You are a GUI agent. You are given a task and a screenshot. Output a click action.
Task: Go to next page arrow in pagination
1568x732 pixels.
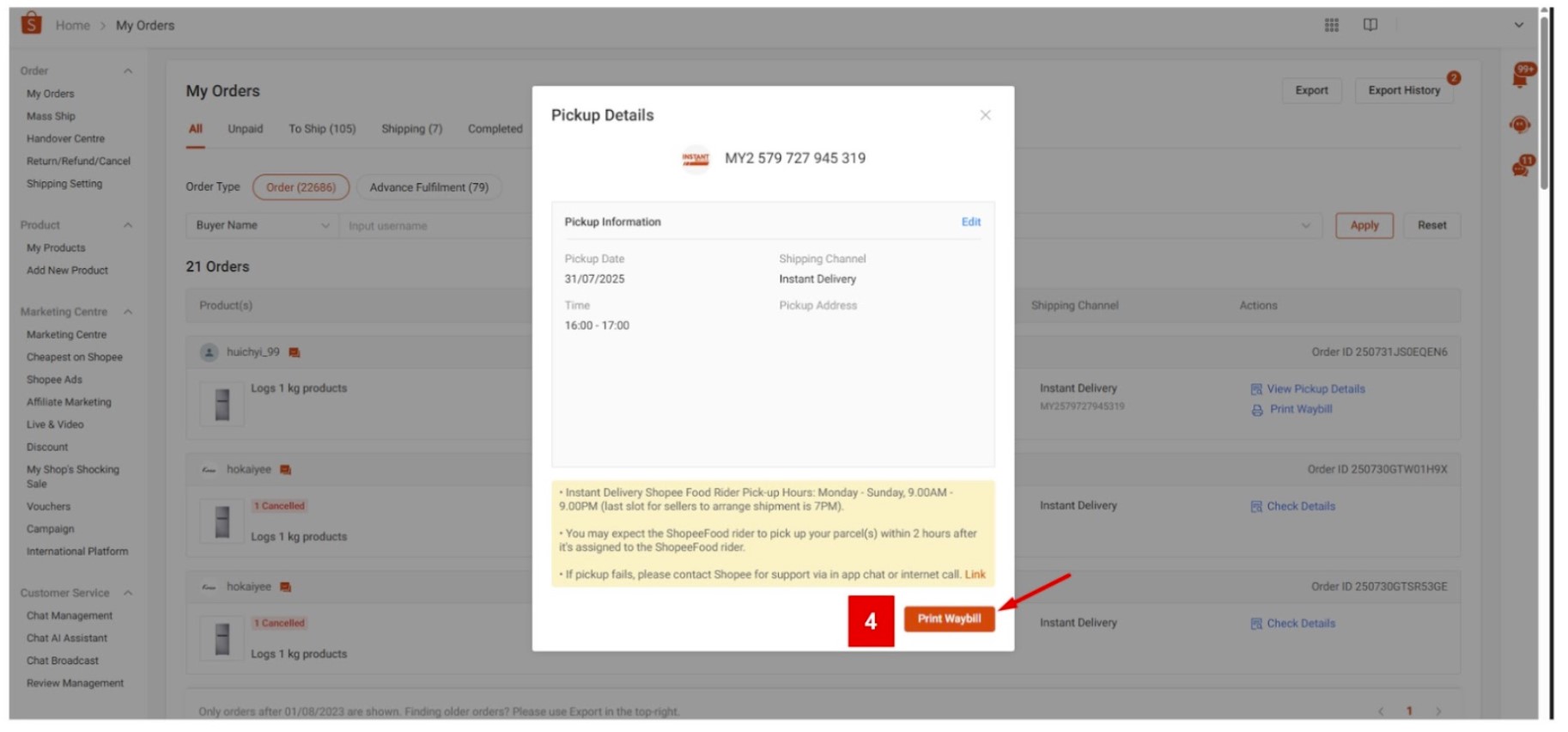click(x=1438, y=711)
